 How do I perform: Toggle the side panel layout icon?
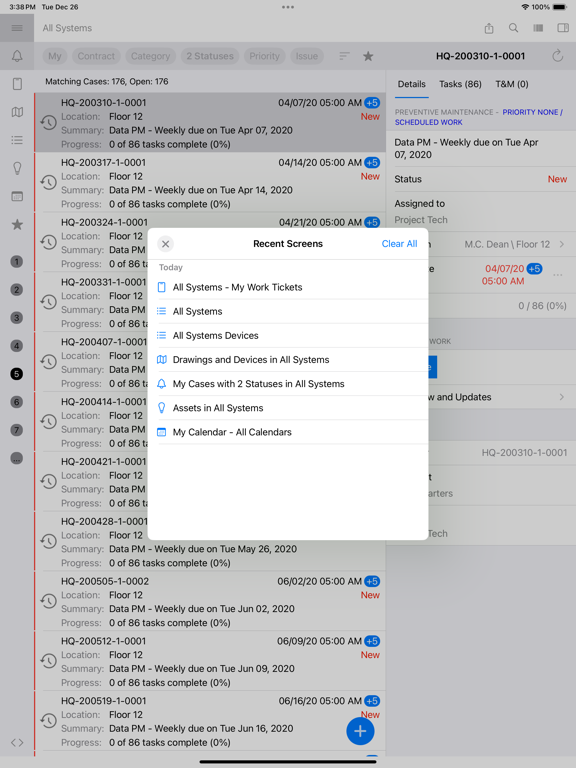coord(563,28)
